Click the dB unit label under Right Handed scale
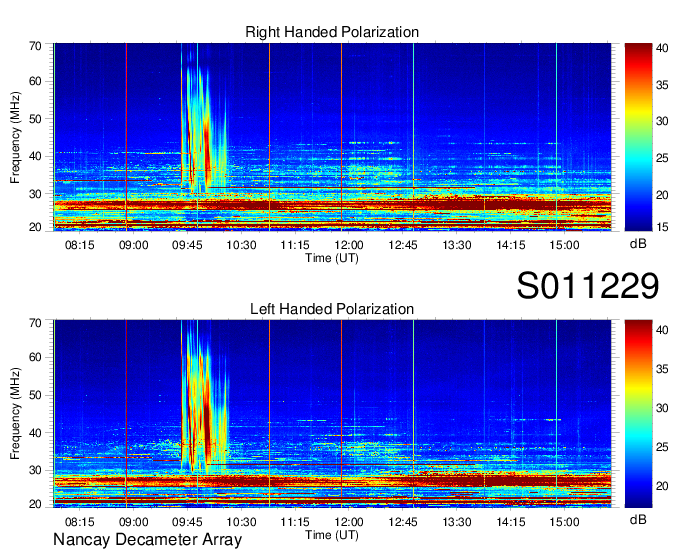Image resolution: width=680 pixels, height=552 pixels. pos(638,244)
